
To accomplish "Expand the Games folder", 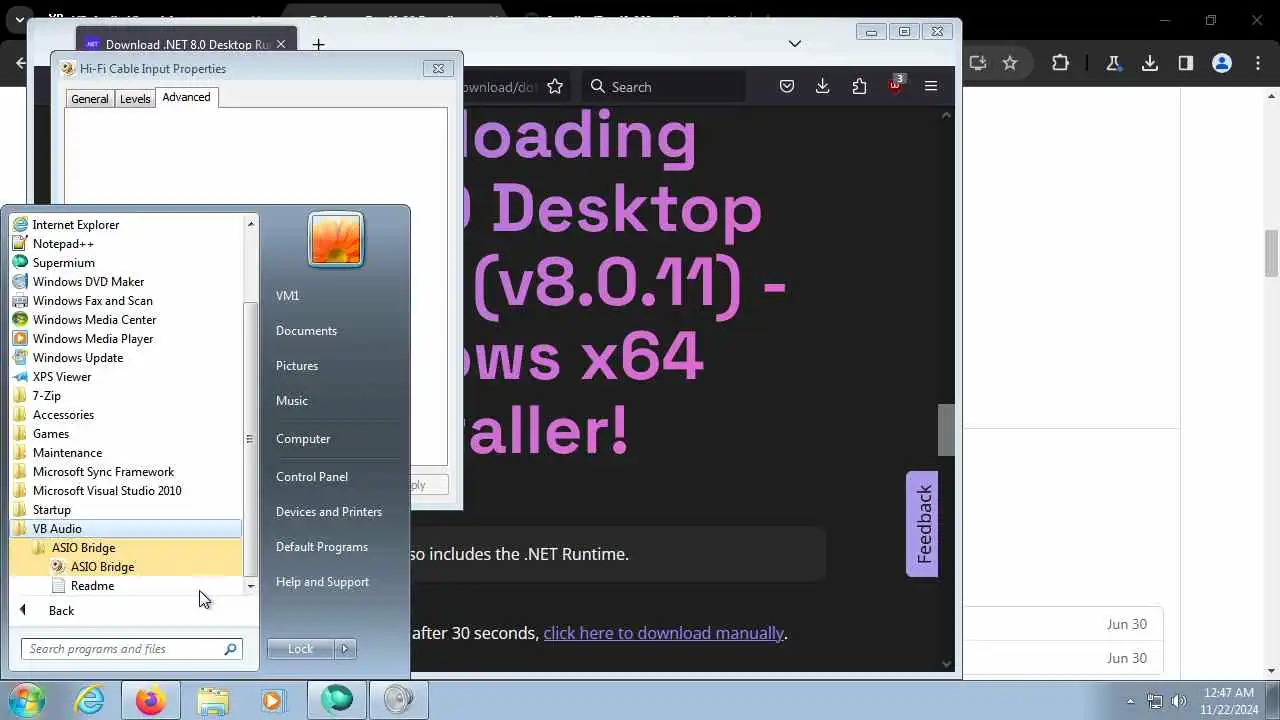I will [50, 434].
